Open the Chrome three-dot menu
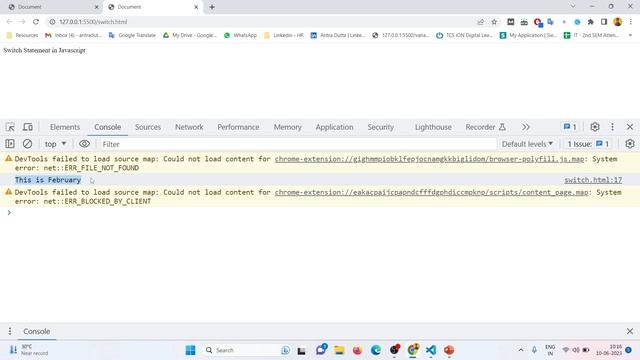This screenshot has width=640, height=360. click(x=631, y=22)
